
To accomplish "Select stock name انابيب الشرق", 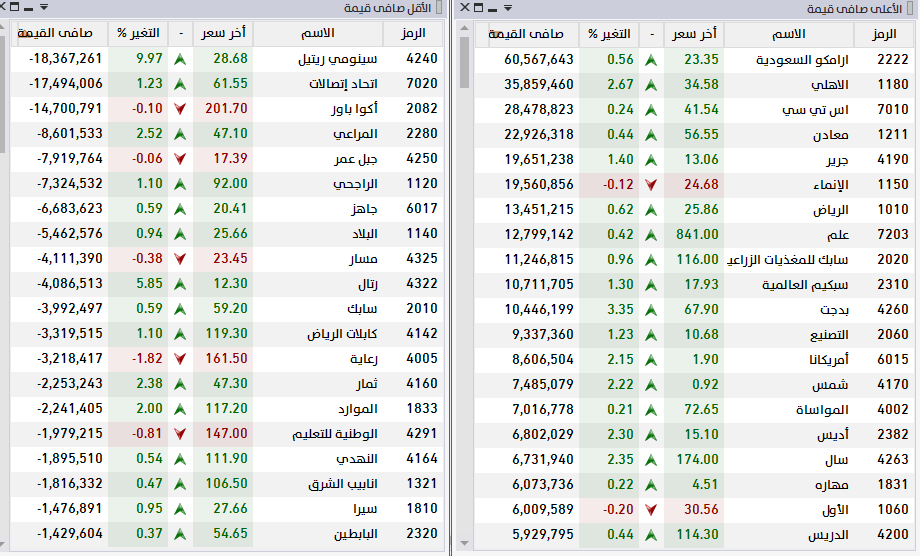I will [x=343, y=484].
